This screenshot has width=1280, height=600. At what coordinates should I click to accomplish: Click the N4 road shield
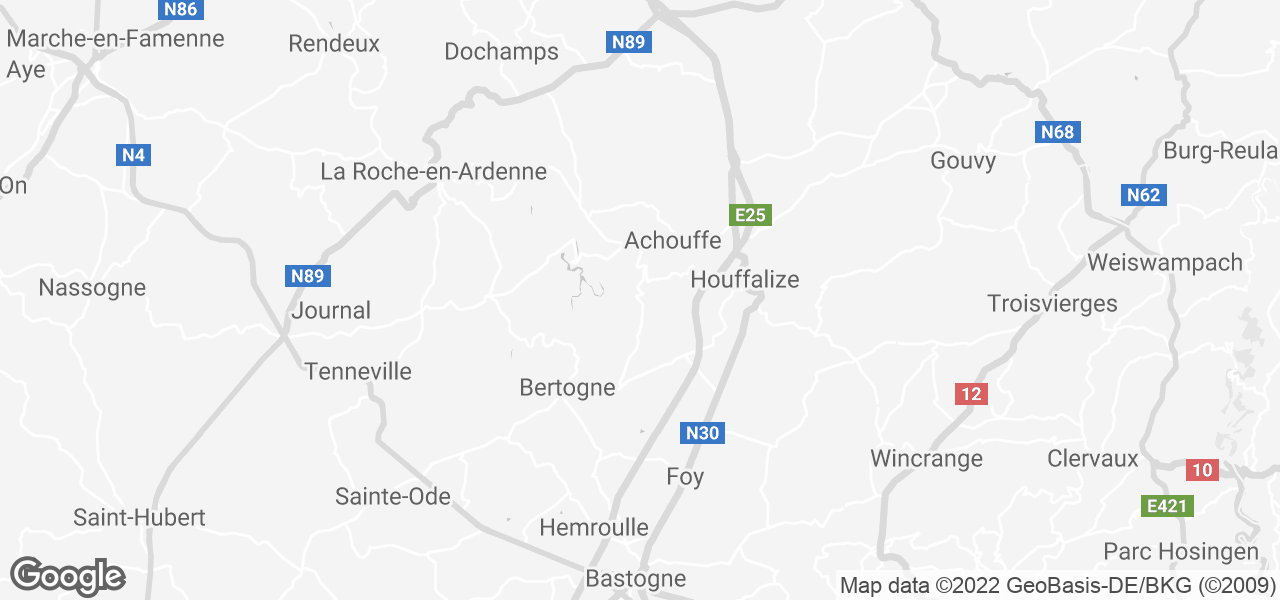pyautogui.click(x=134, y=155)
